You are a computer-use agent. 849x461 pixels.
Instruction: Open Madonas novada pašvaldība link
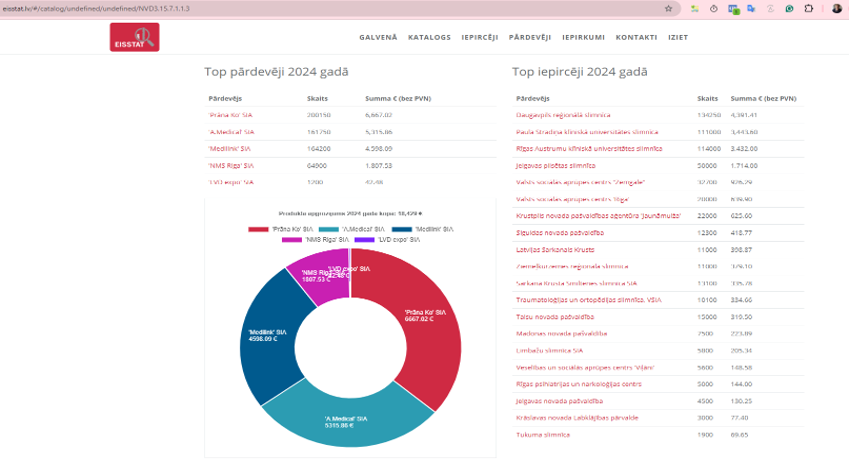pyautogui.click(x=561, y=333)
